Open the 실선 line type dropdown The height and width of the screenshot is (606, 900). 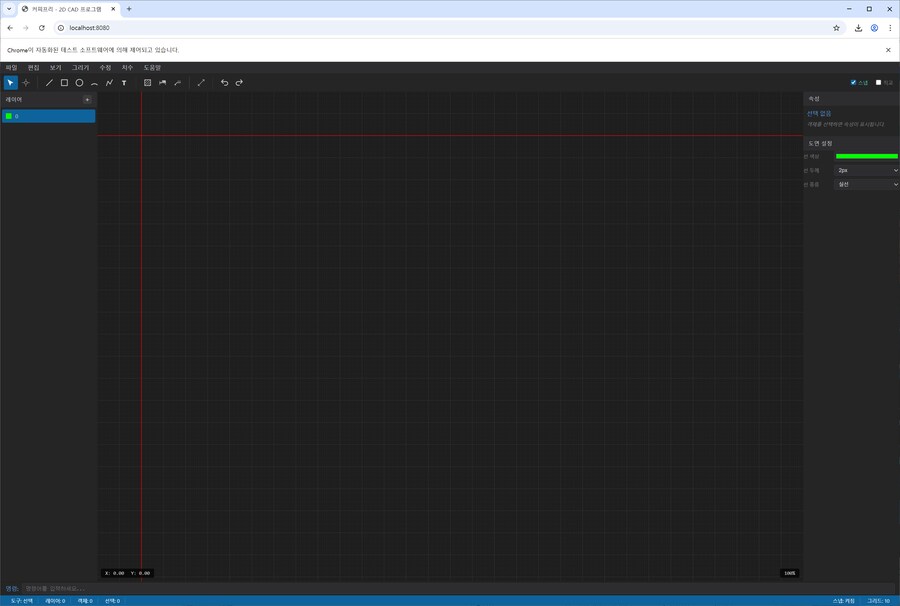866,184
